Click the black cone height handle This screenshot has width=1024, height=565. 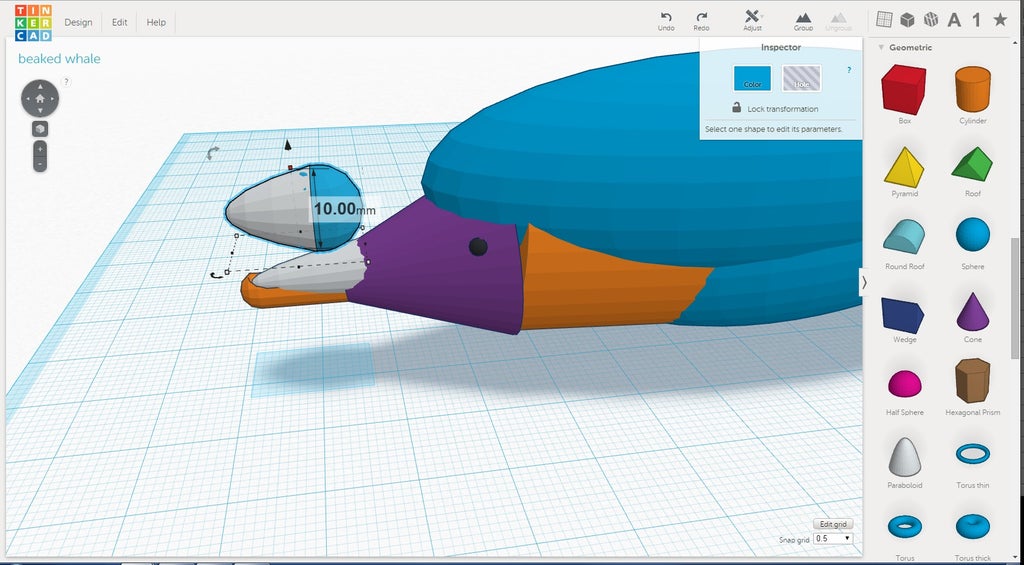tap(287, 145)
